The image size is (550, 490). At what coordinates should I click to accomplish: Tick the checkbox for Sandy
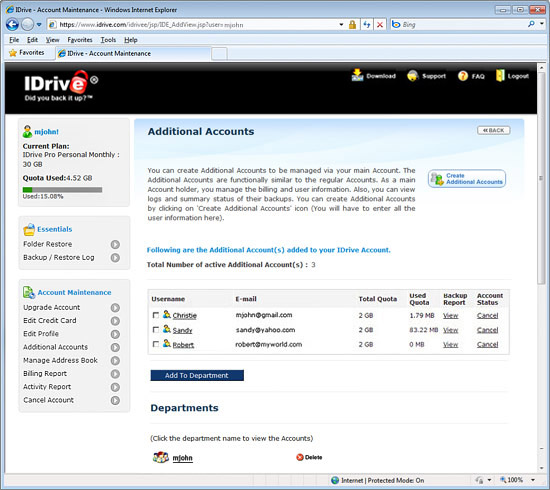156,330
